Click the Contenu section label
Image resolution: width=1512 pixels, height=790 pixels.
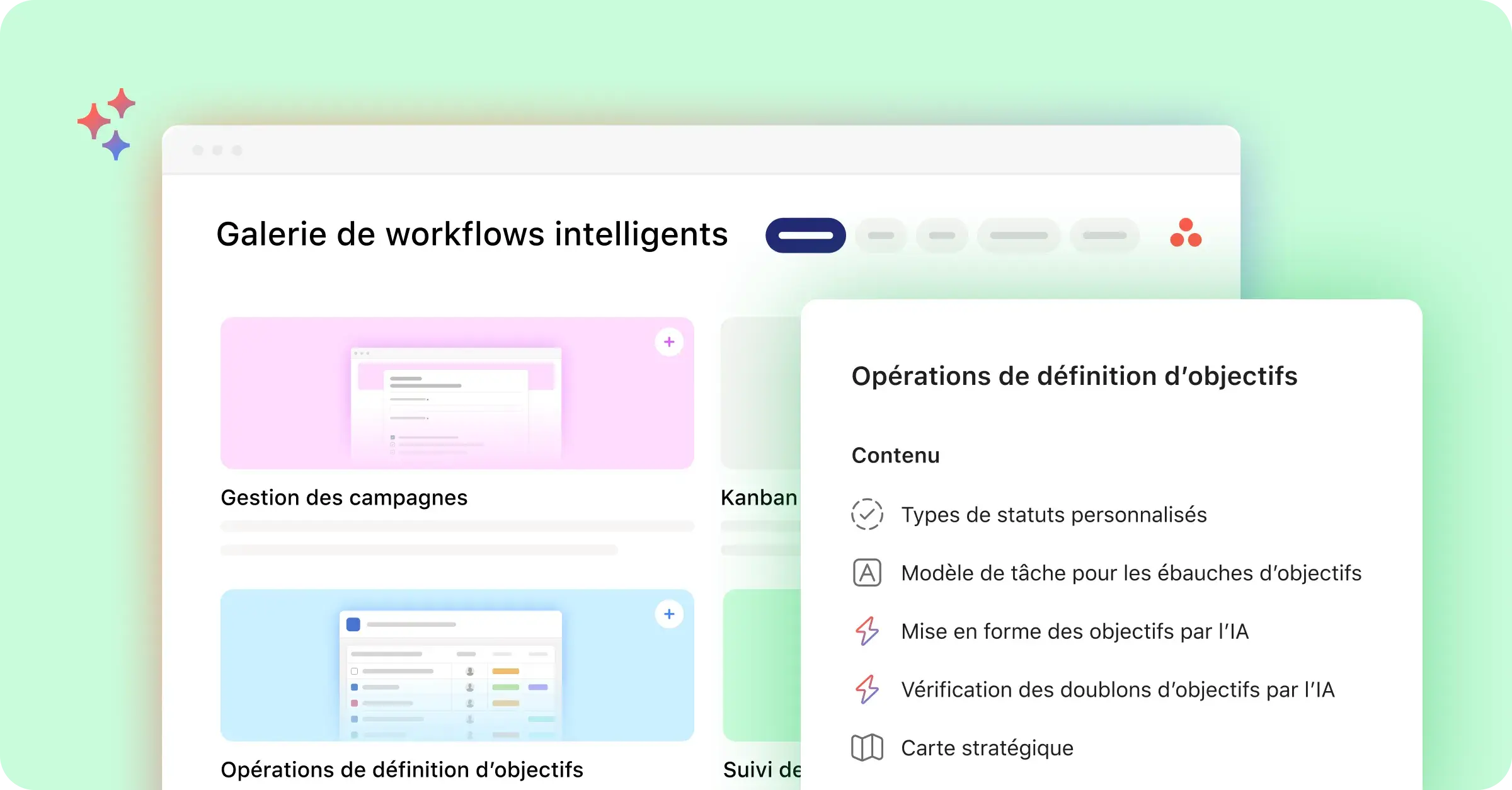coord(895,455)
